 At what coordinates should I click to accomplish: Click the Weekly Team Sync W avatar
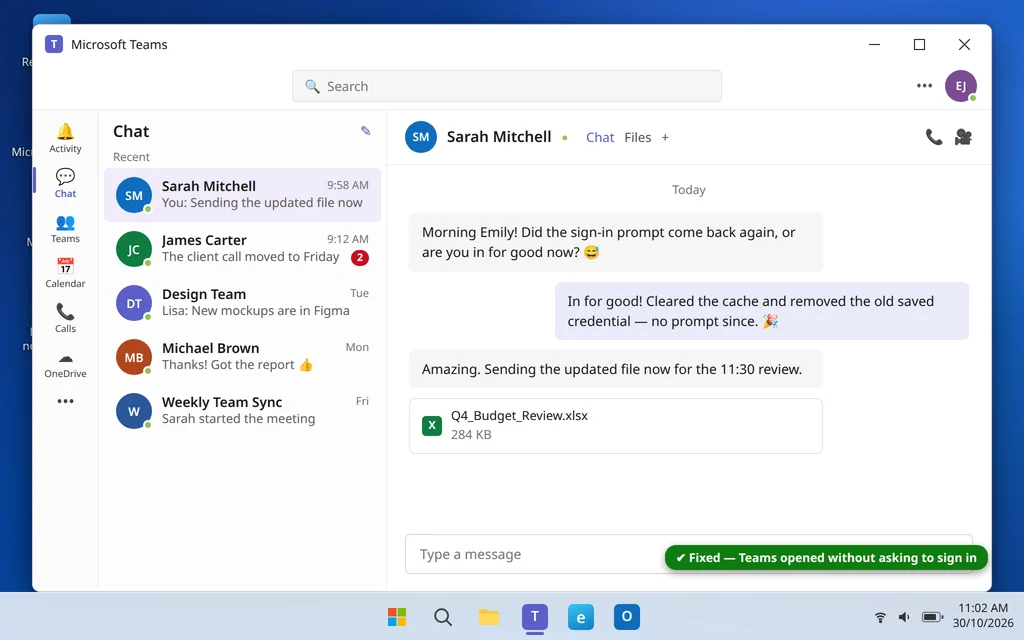tap(134, 411)
